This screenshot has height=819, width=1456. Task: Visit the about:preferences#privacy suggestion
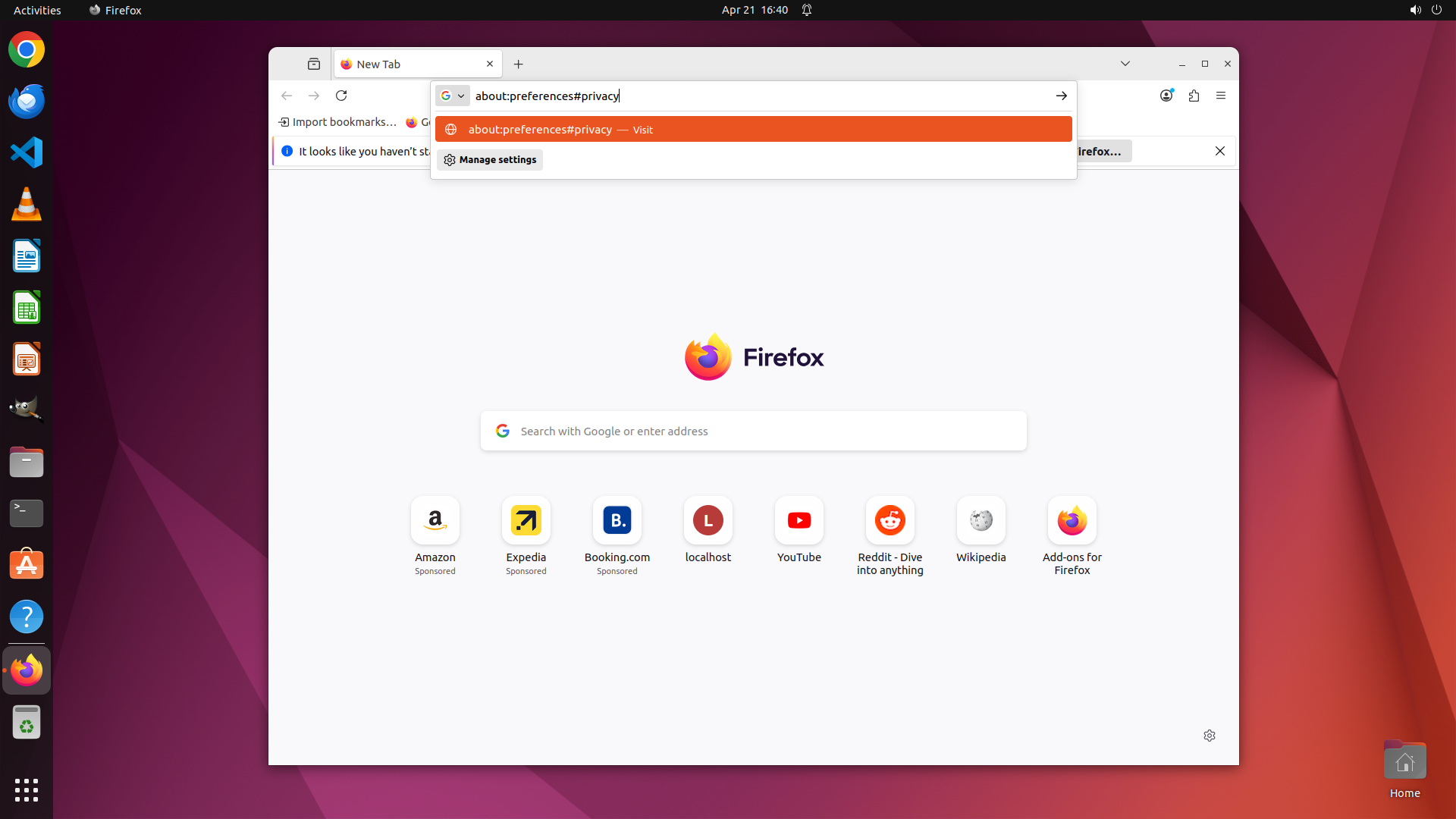pyautogui.click(x=753, y=130)
